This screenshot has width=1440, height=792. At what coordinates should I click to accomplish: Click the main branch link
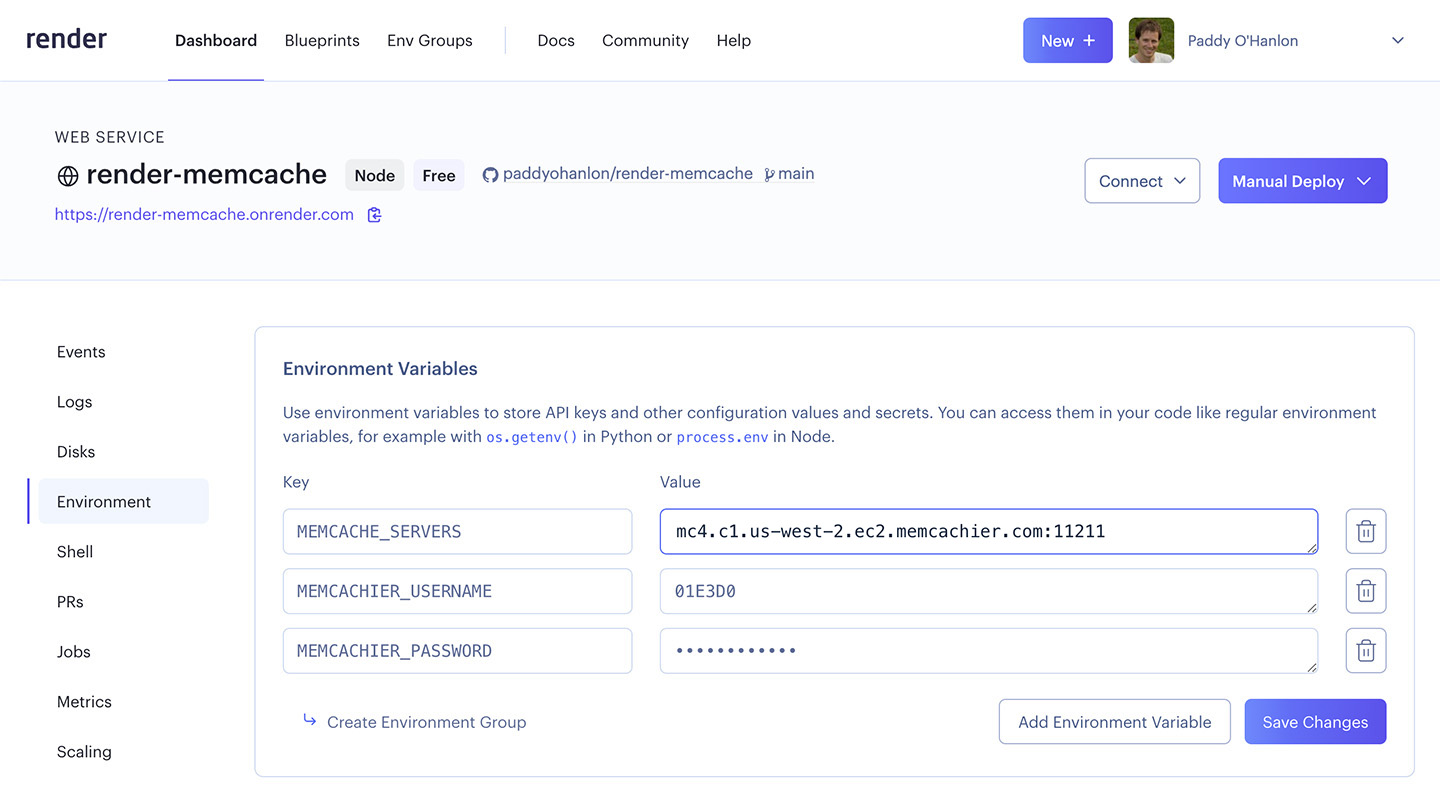point(796,174)
